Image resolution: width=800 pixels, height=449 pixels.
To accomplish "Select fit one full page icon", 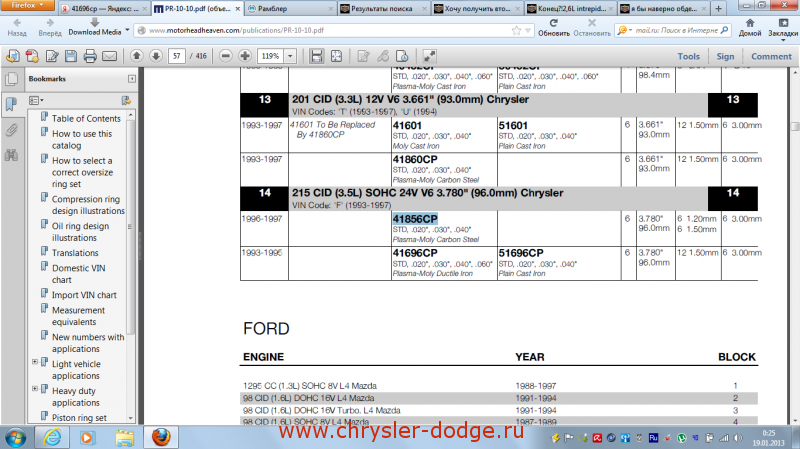I will point(336,56).
